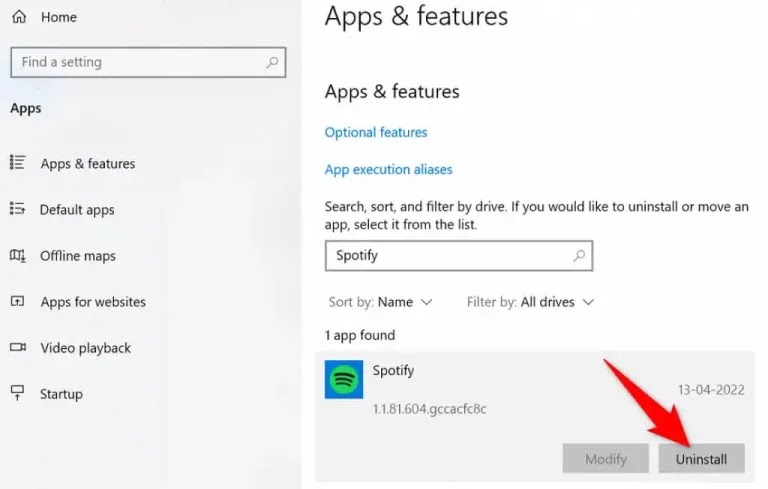Click the app search field containing Spotify
The image size is (768, 489).
(x=459, y=256)
